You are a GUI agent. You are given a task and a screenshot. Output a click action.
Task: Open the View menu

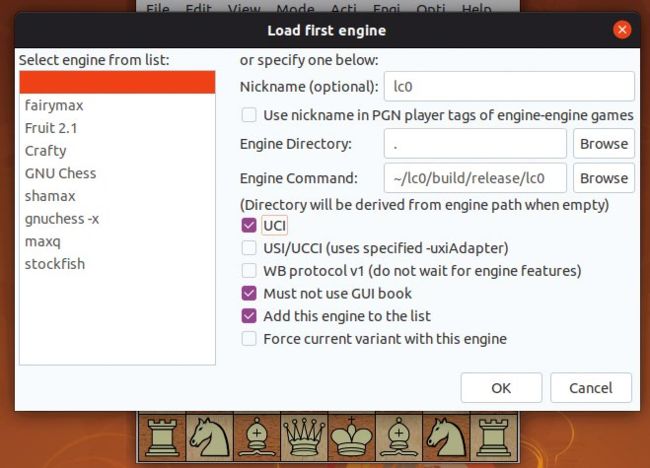(x=244, y=9)
